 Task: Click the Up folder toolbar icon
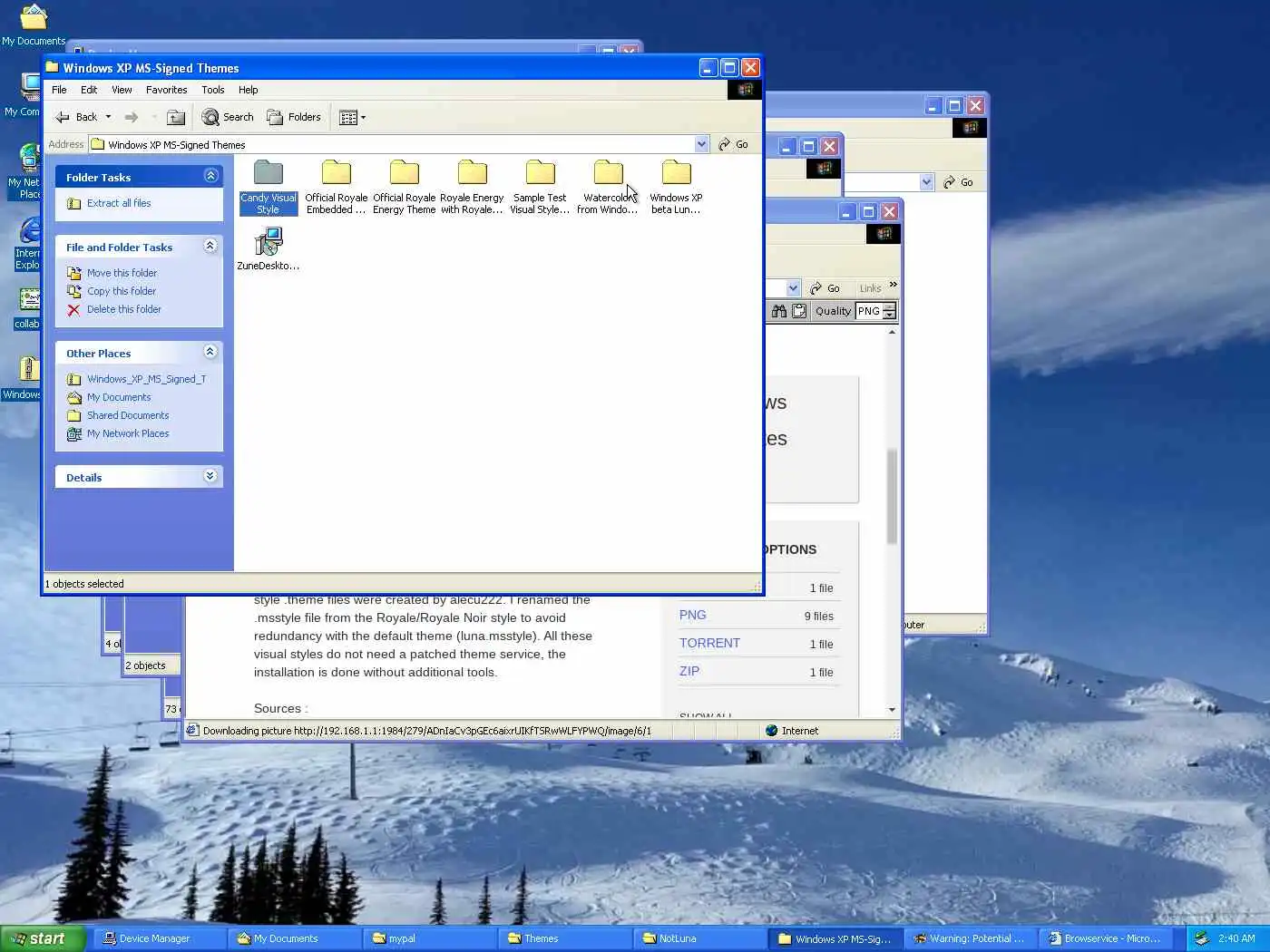(176, 117)
